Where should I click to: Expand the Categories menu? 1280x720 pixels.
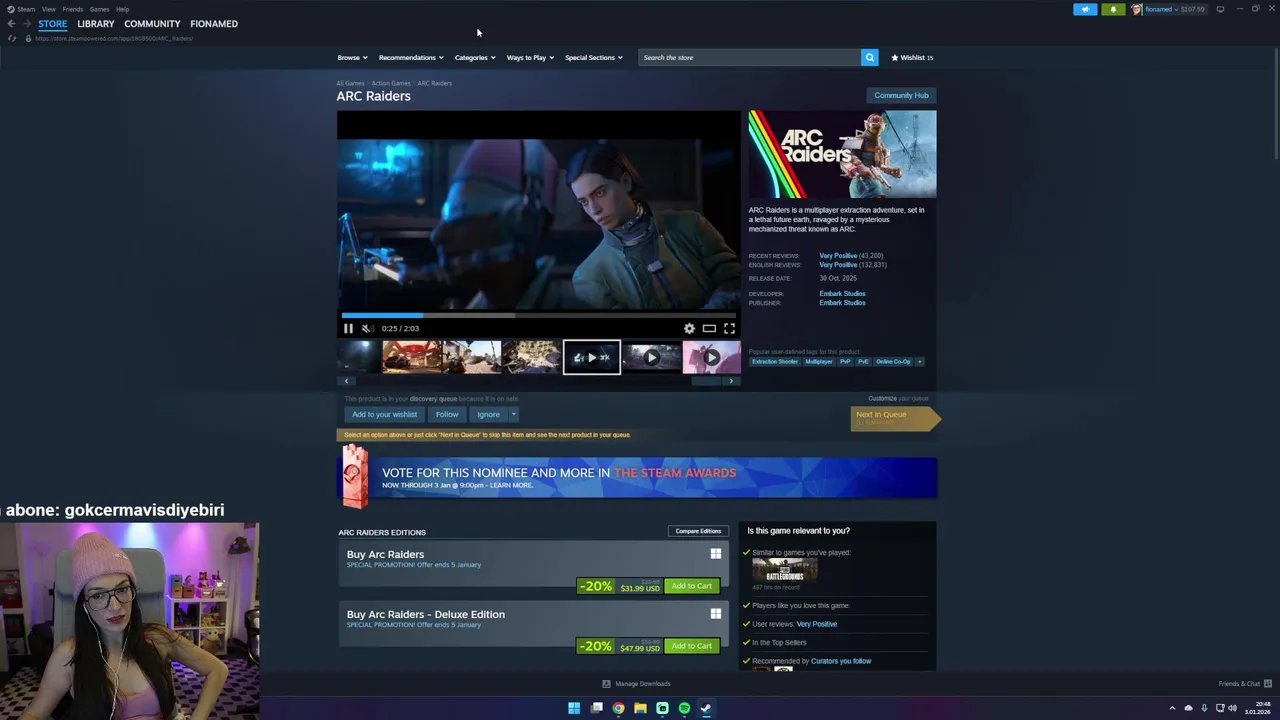pyautogui.click(x=475, y=57)
